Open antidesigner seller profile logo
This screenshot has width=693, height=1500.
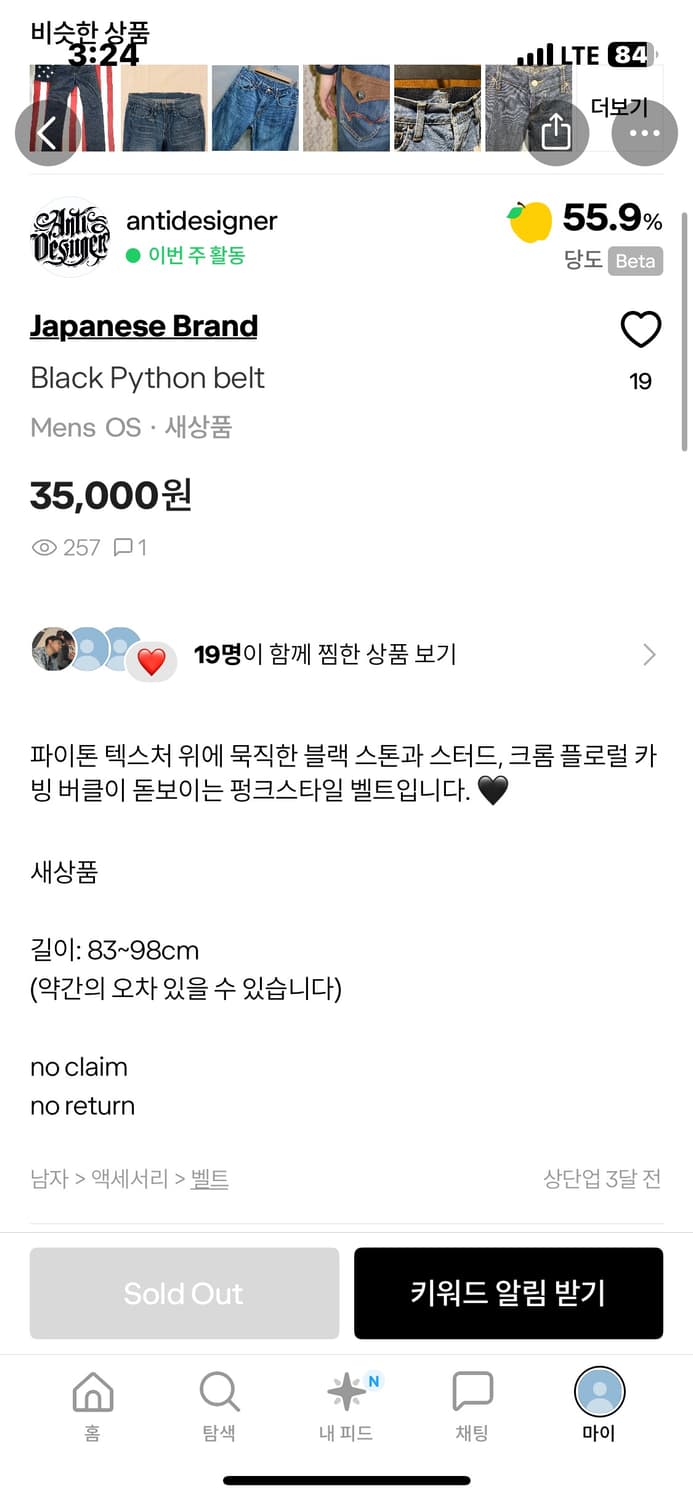(69, 237)
